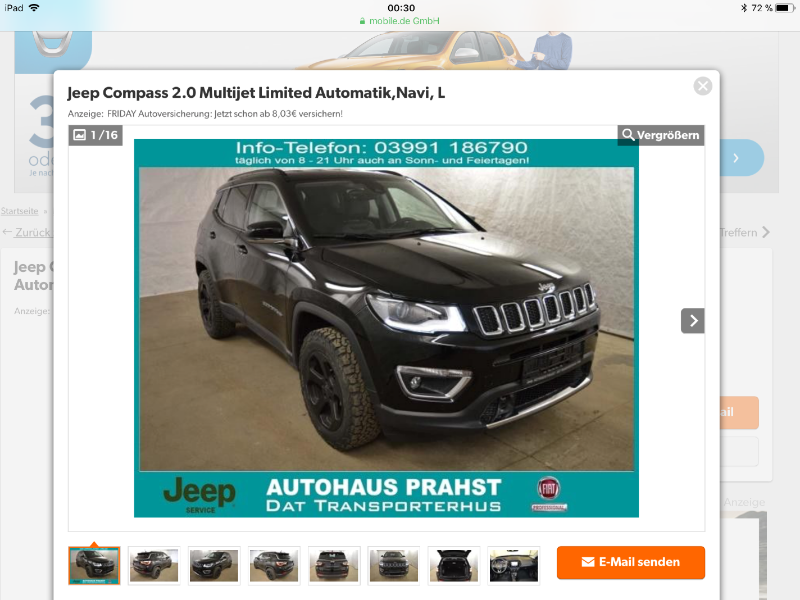Close the image gallery overlay
The height and width of the screenshot is (600, 800).
point(703,86)
